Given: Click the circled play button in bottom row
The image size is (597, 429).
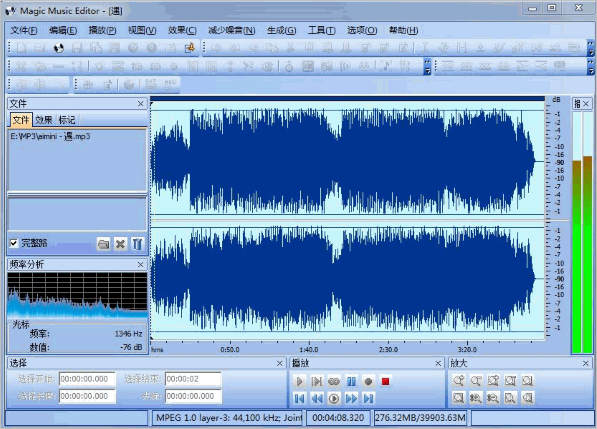Looking at the screenshot, I should click(334, 399).
